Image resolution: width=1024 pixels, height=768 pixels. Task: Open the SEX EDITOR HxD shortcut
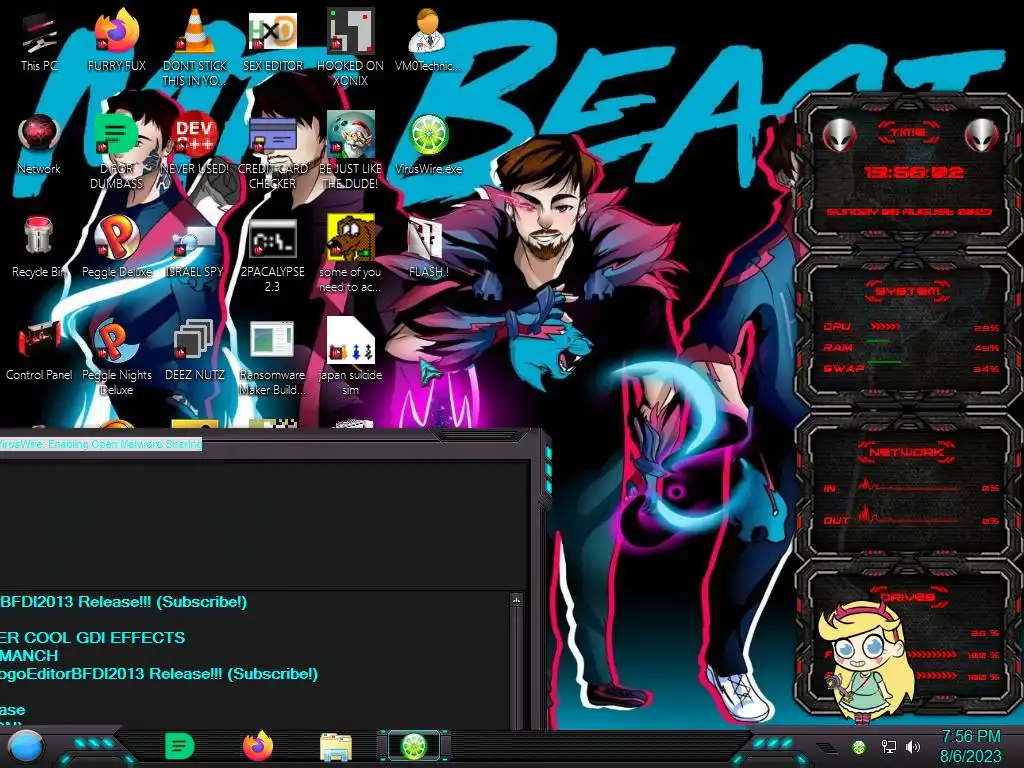pyautogui.click(x=272, y=41)
